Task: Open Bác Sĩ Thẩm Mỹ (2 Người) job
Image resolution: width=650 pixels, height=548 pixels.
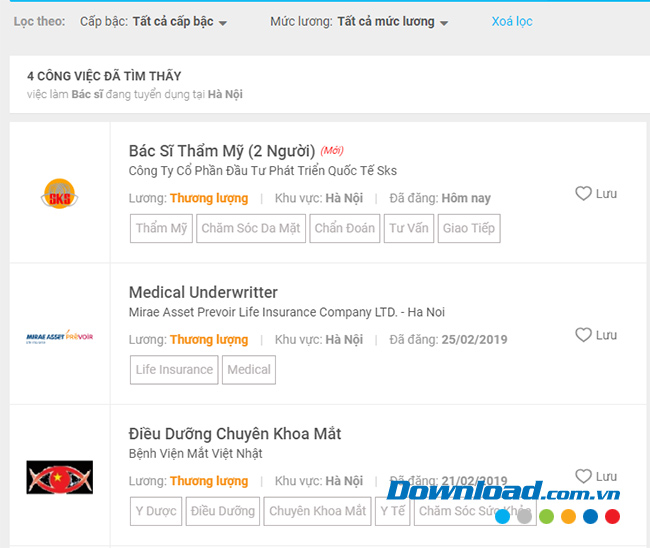Action: click(222, 151)
